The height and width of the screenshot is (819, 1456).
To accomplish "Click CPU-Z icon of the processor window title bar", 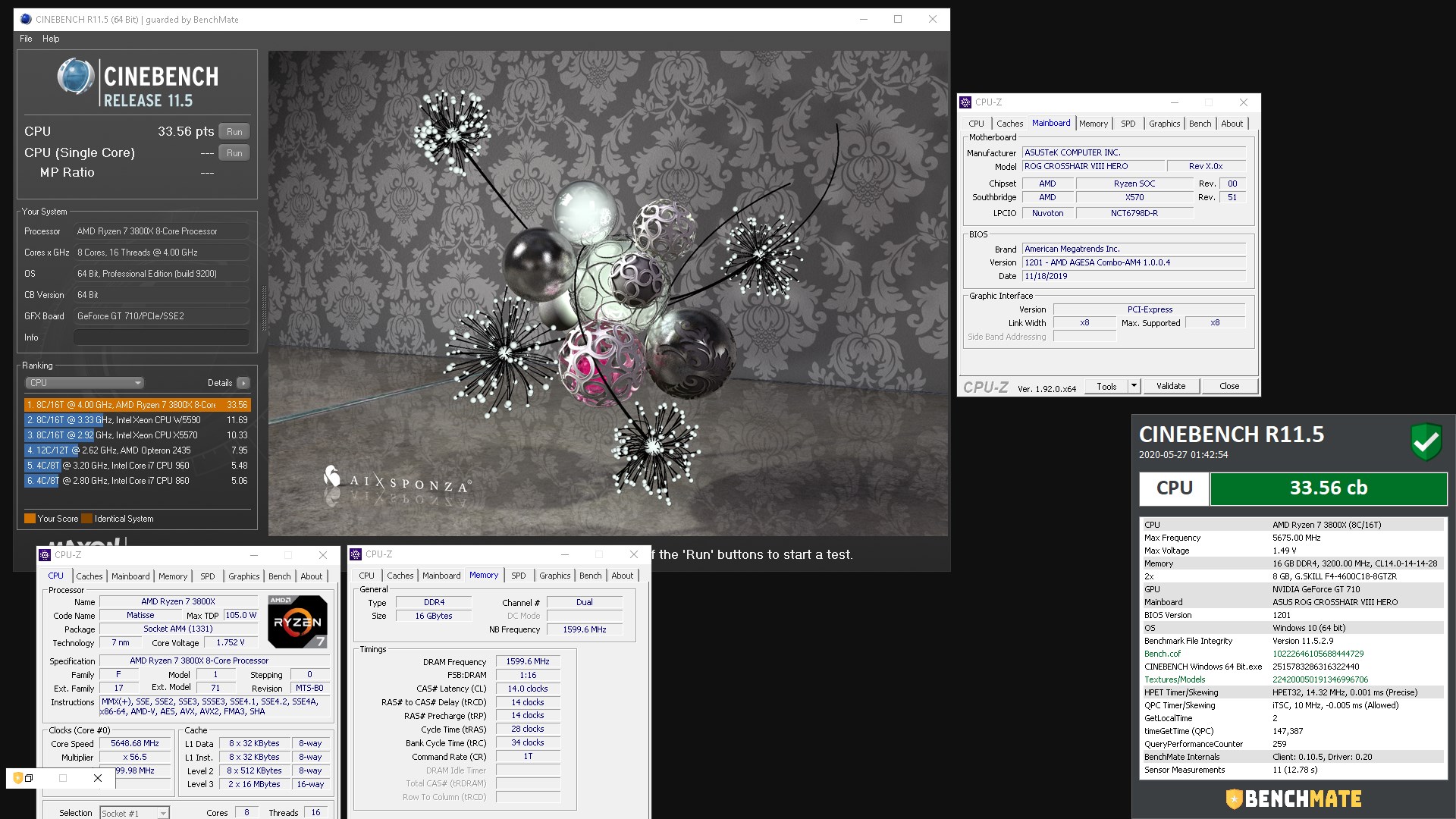I will pyautogui.click(x=45, y=555).
